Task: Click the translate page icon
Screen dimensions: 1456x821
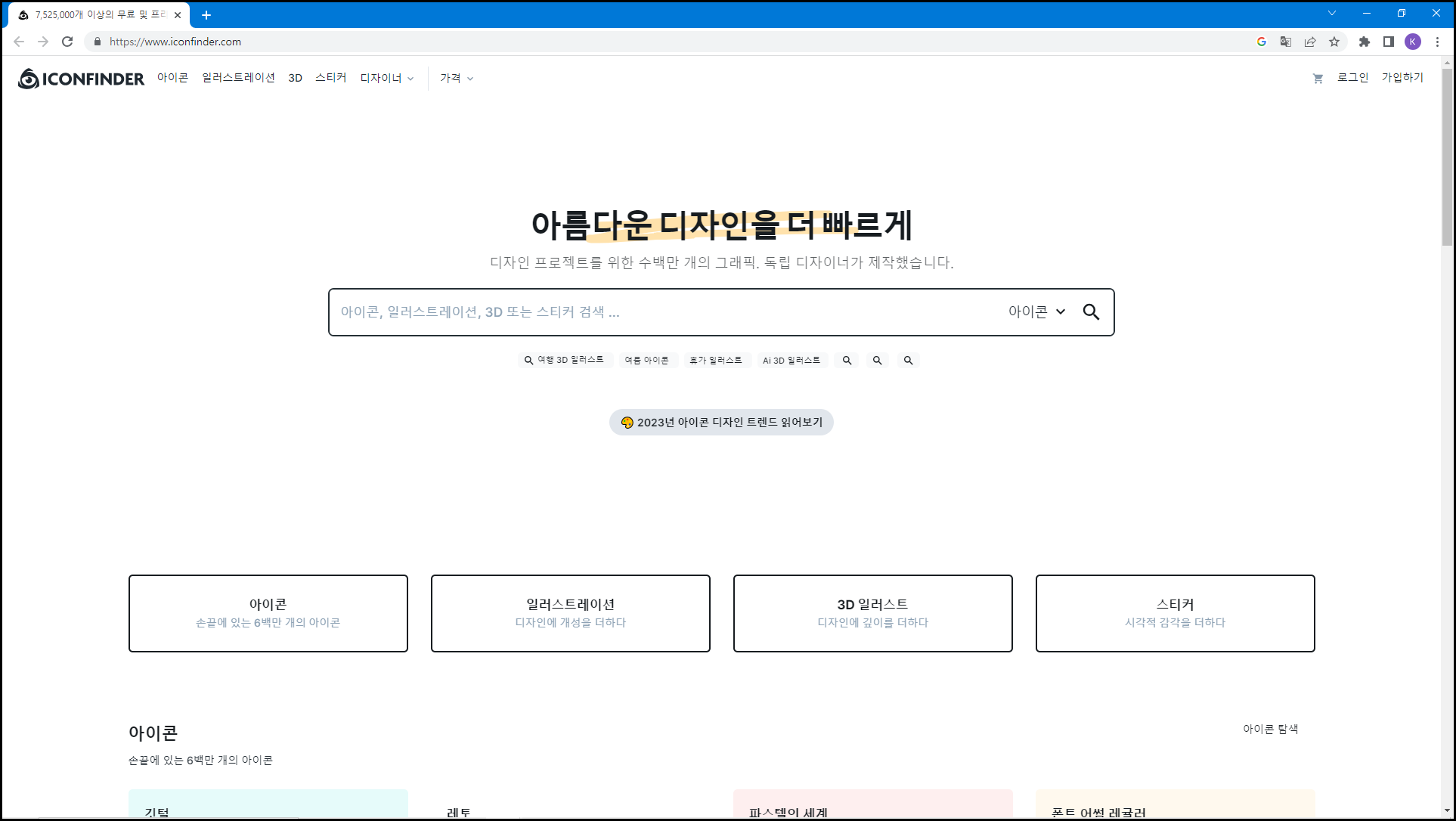Action: click(1286, 42)
